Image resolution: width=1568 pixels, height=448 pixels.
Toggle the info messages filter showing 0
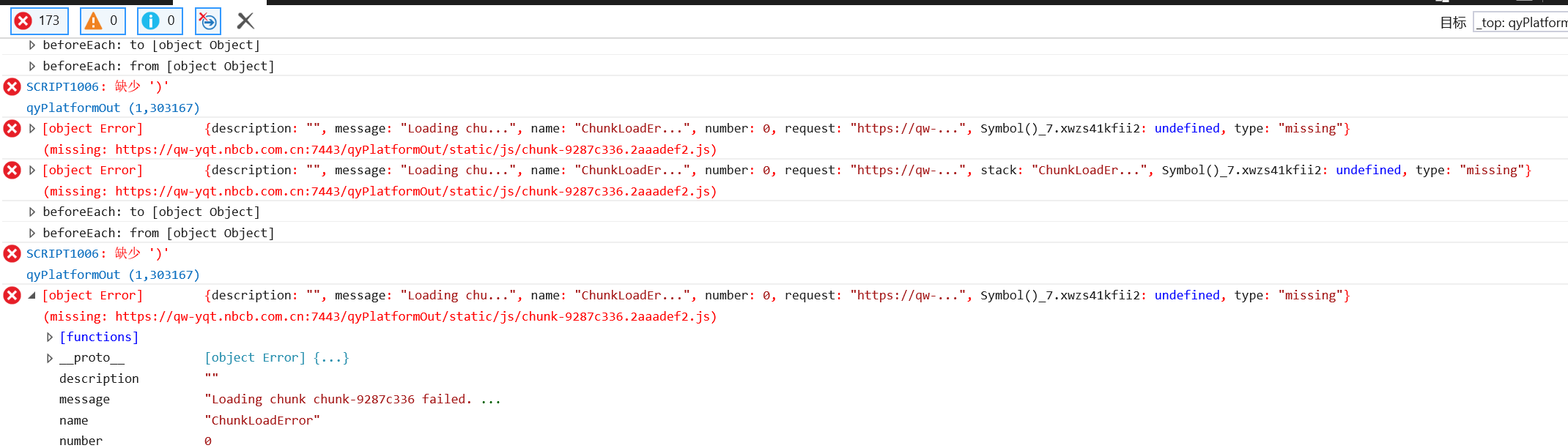tap(160, 21)
